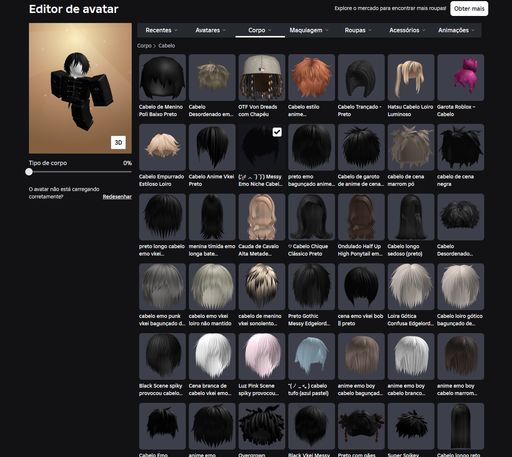This screenshot has height=457, width=512.
Task: Select Cabelo de Menino Poli Baixo Preto hair
Action: click(x=162, y=77)
